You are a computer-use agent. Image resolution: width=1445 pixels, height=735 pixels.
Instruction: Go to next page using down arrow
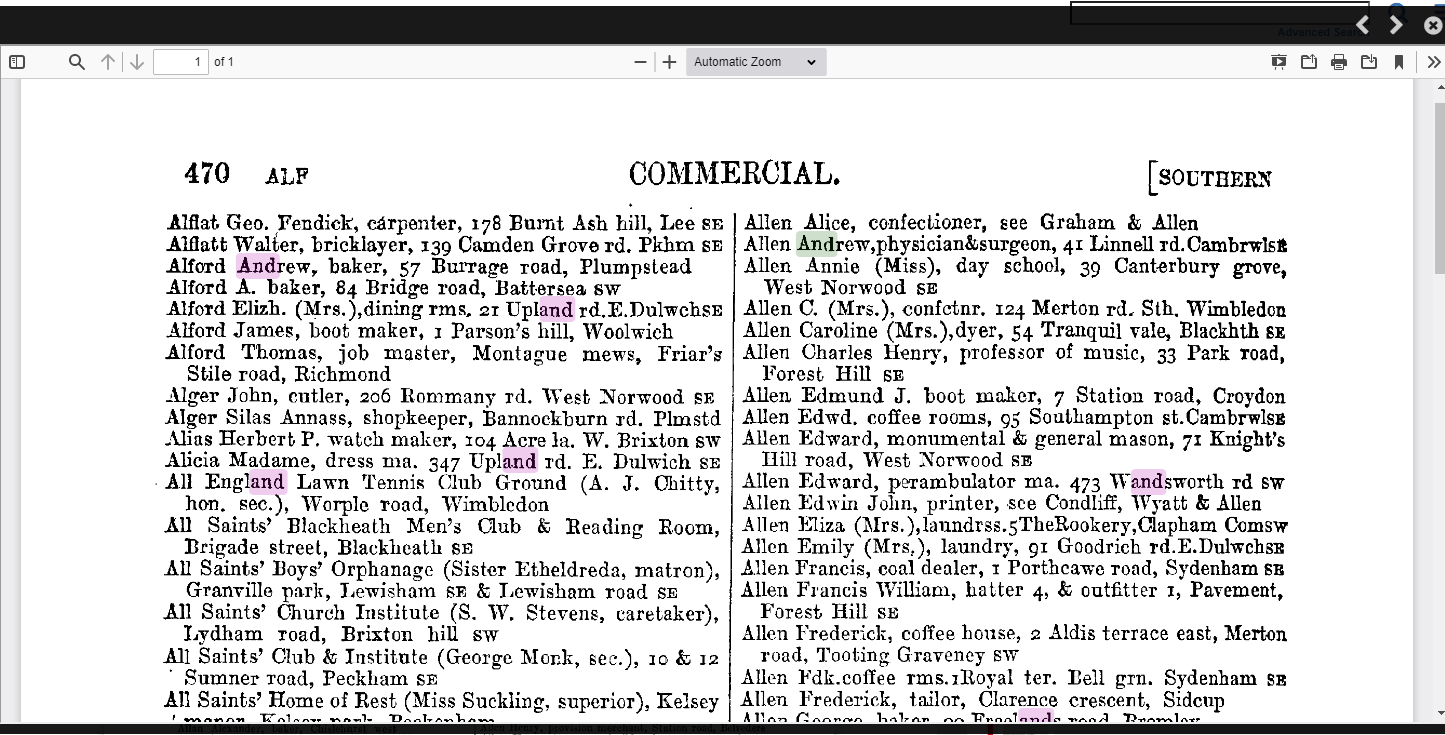137,62
